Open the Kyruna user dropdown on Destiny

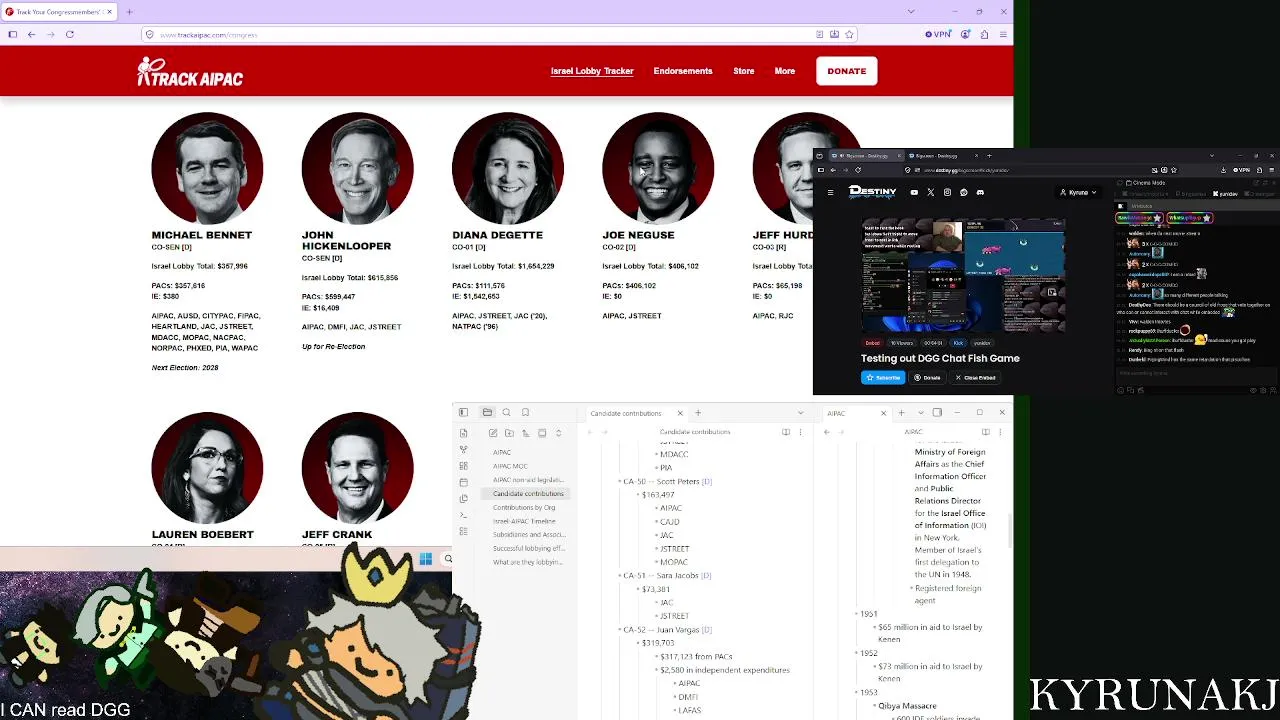pyautogui.click(x=1079, y=192)
